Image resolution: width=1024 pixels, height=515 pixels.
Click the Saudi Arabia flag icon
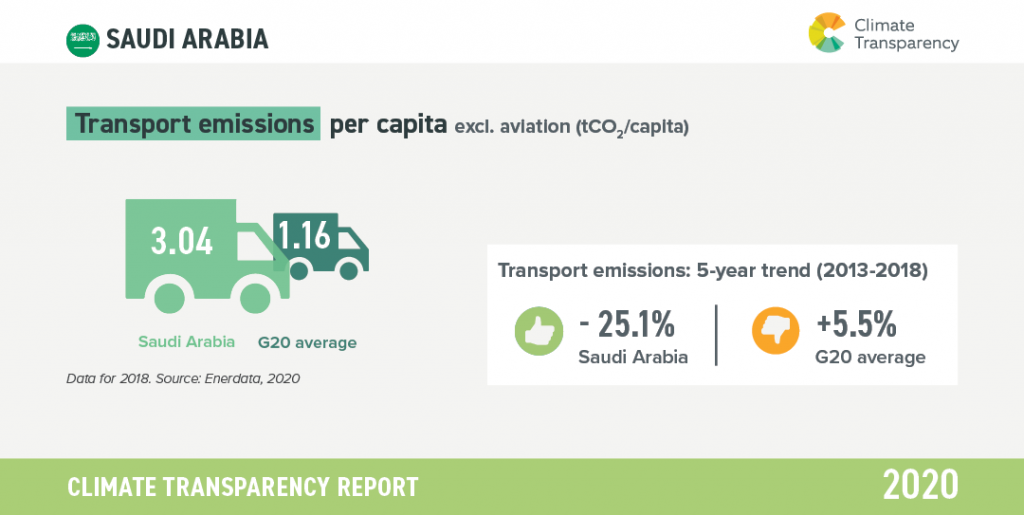tap(83, 39)
